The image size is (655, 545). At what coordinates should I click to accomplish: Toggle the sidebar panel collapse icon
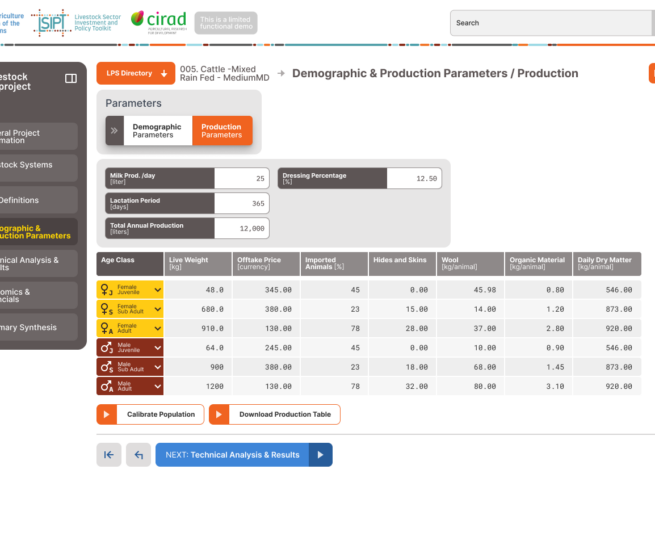pos(71,78)
